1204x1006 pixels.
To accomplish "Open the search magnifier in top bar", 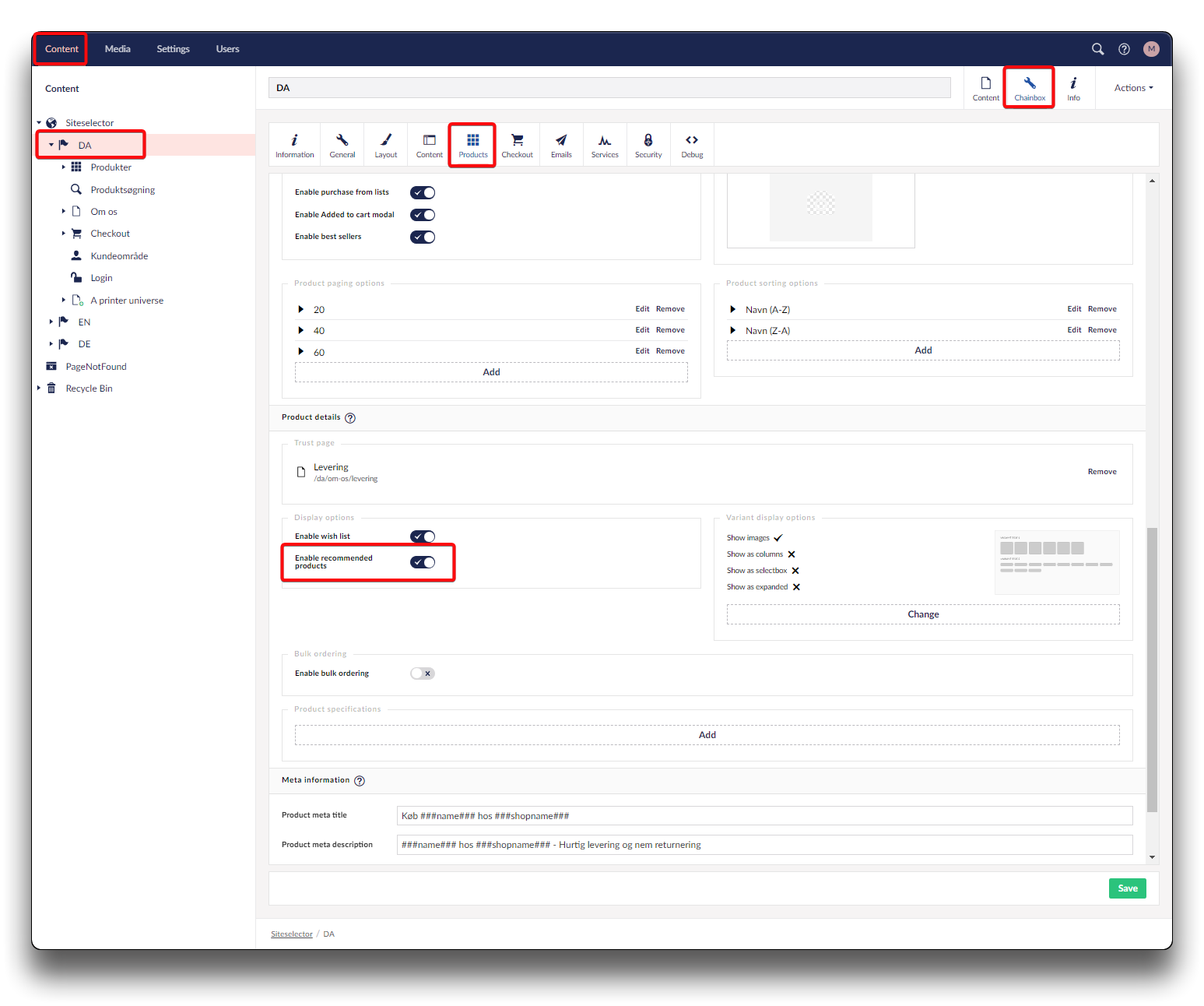I will (1097, 49).
